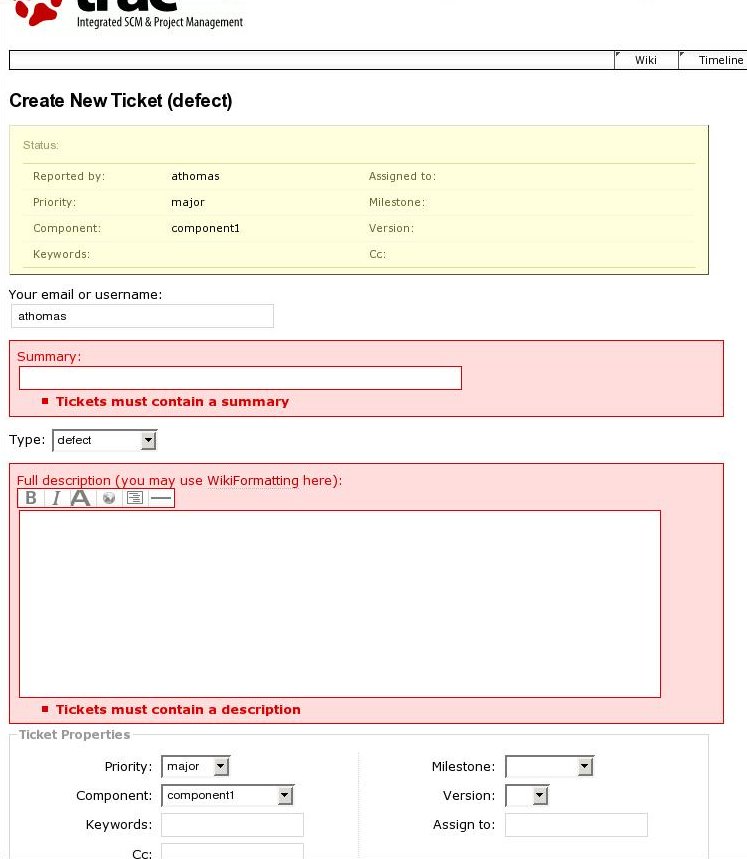Screen dimensions: 747x859
Task: Go to the Wiki navigation tab
Action: tap(645, 60)
